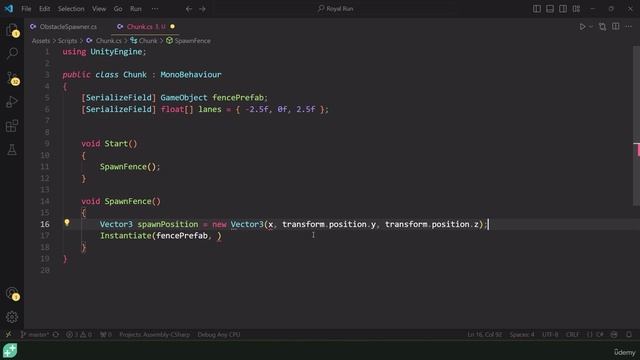Open the Selection menu

[71, 9]
